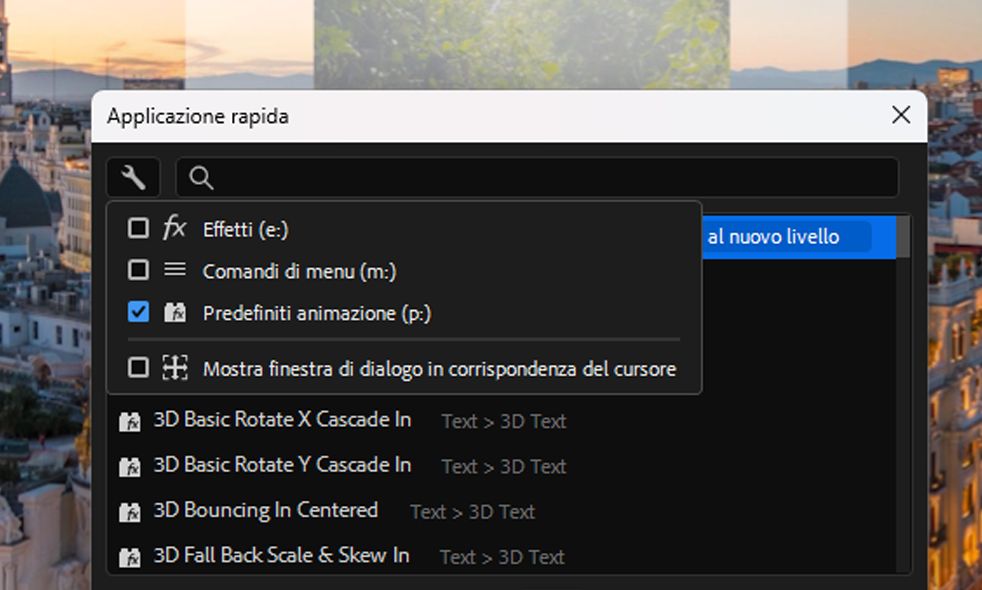Image resolution: width=982 pixels, height=590 pixels.
Task: Click Mostra finestra di dialogo option text
Action: [439, 370]
